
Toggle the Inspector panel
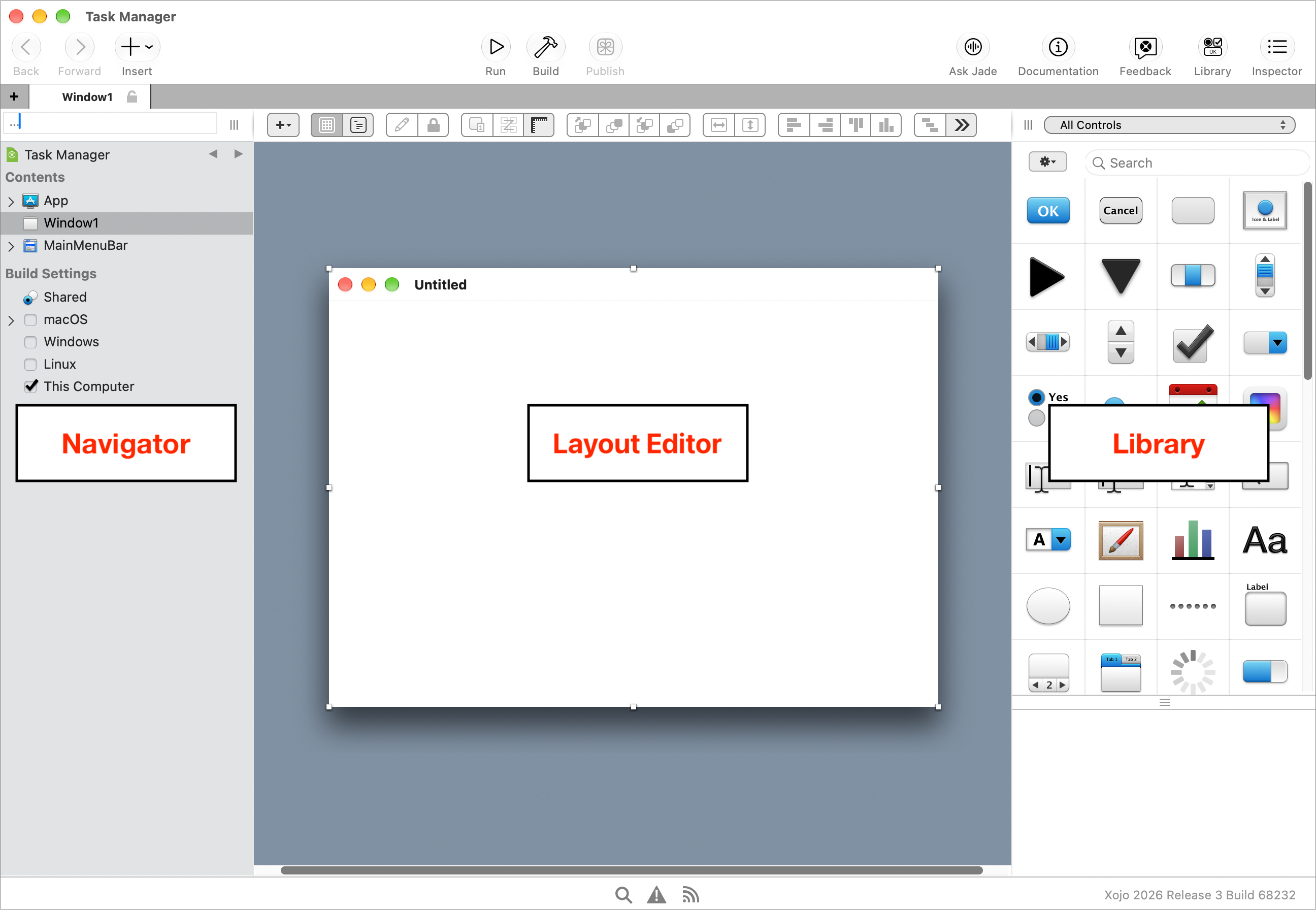[1277, 47]
